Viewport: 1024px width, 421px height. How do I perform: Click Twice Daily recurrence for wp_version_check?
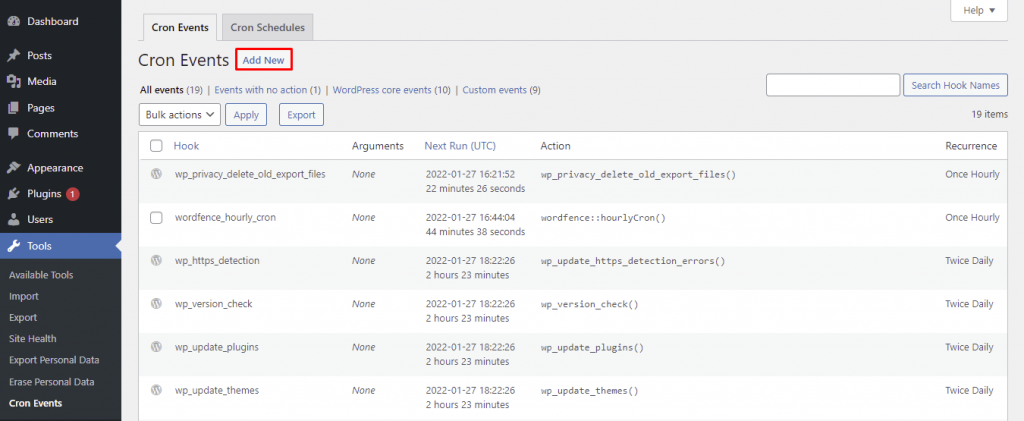pyautogui.click(x=970, y=304)
